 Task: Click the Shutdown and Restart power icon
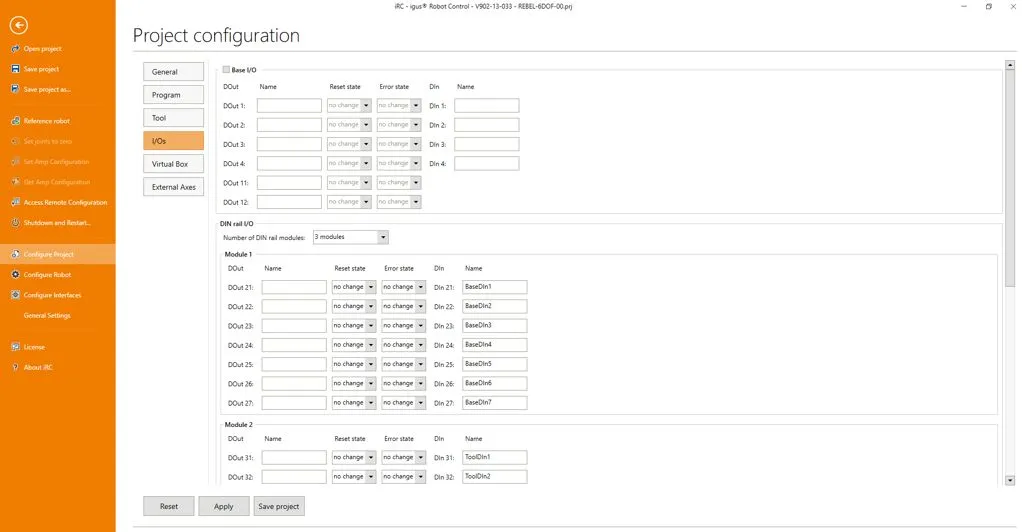pos(16,223)
